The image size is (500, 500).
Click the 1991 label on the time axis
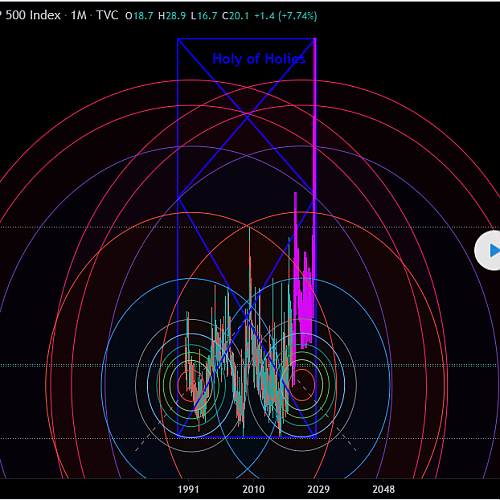coord(188,489)
